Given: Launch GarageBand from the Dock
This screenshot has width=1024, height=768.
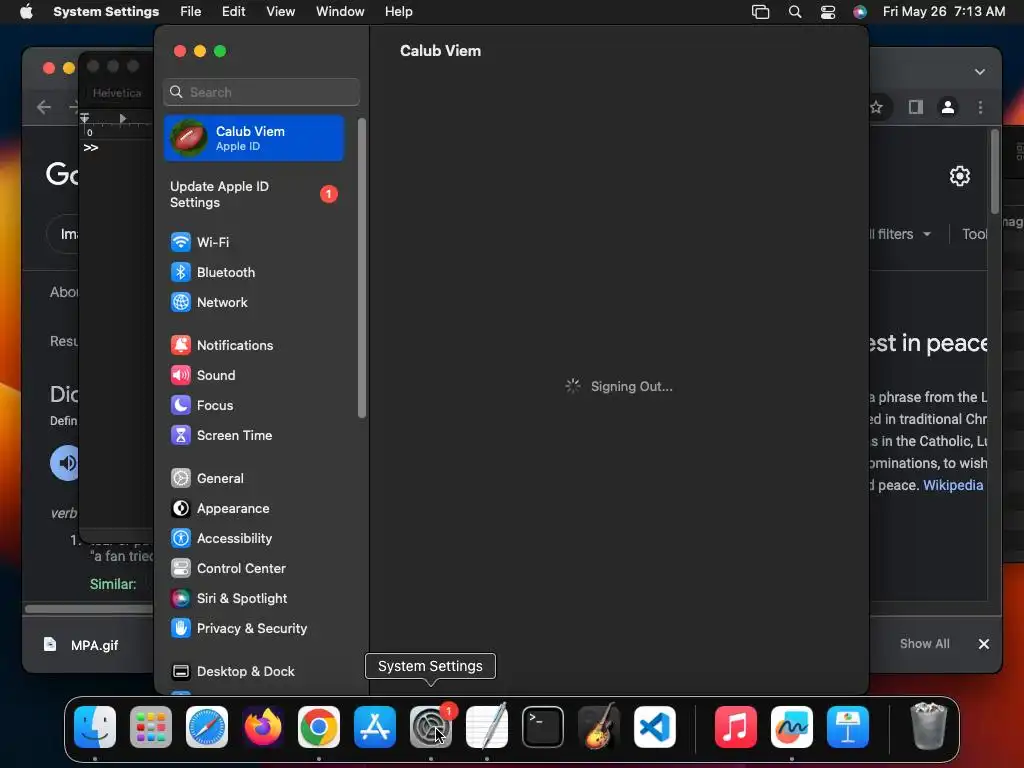Looking at the screenshot, I should [599, 727].
